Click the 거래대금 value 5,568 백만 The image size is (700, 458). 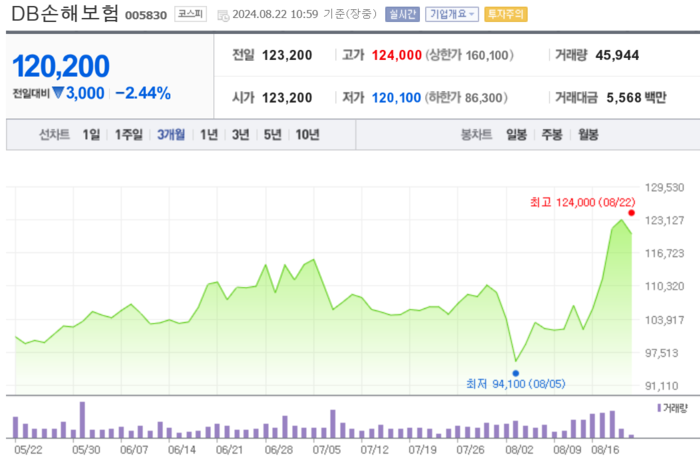click(636, 97)
